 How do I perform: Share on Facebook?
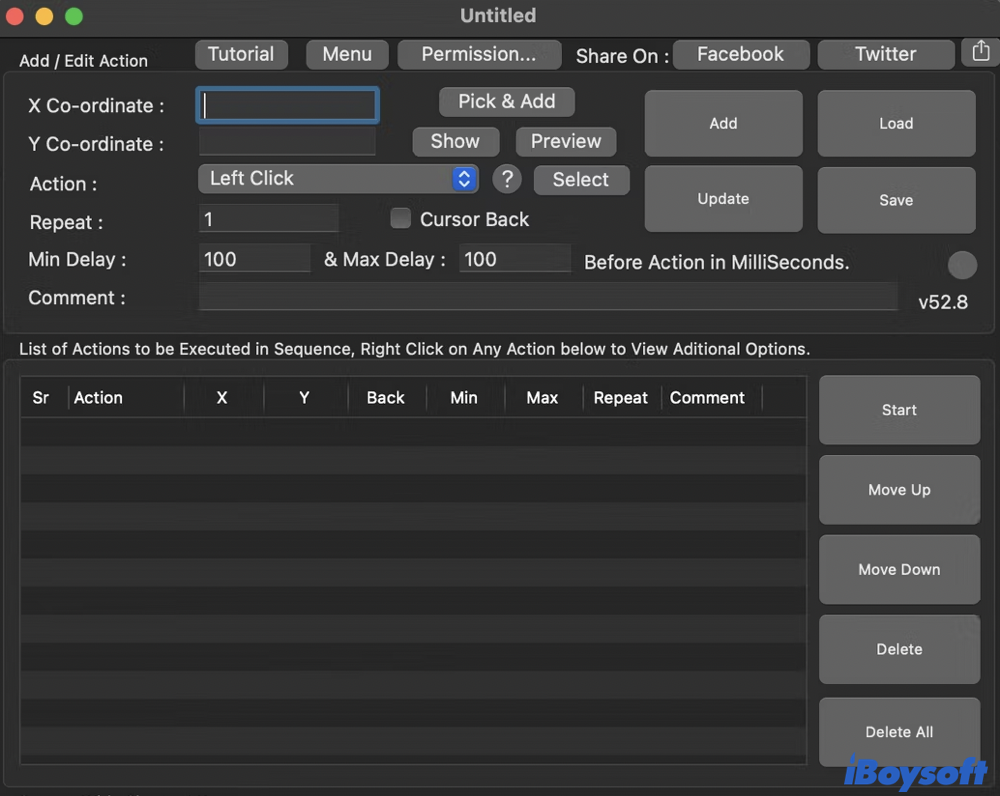point(740,54)
